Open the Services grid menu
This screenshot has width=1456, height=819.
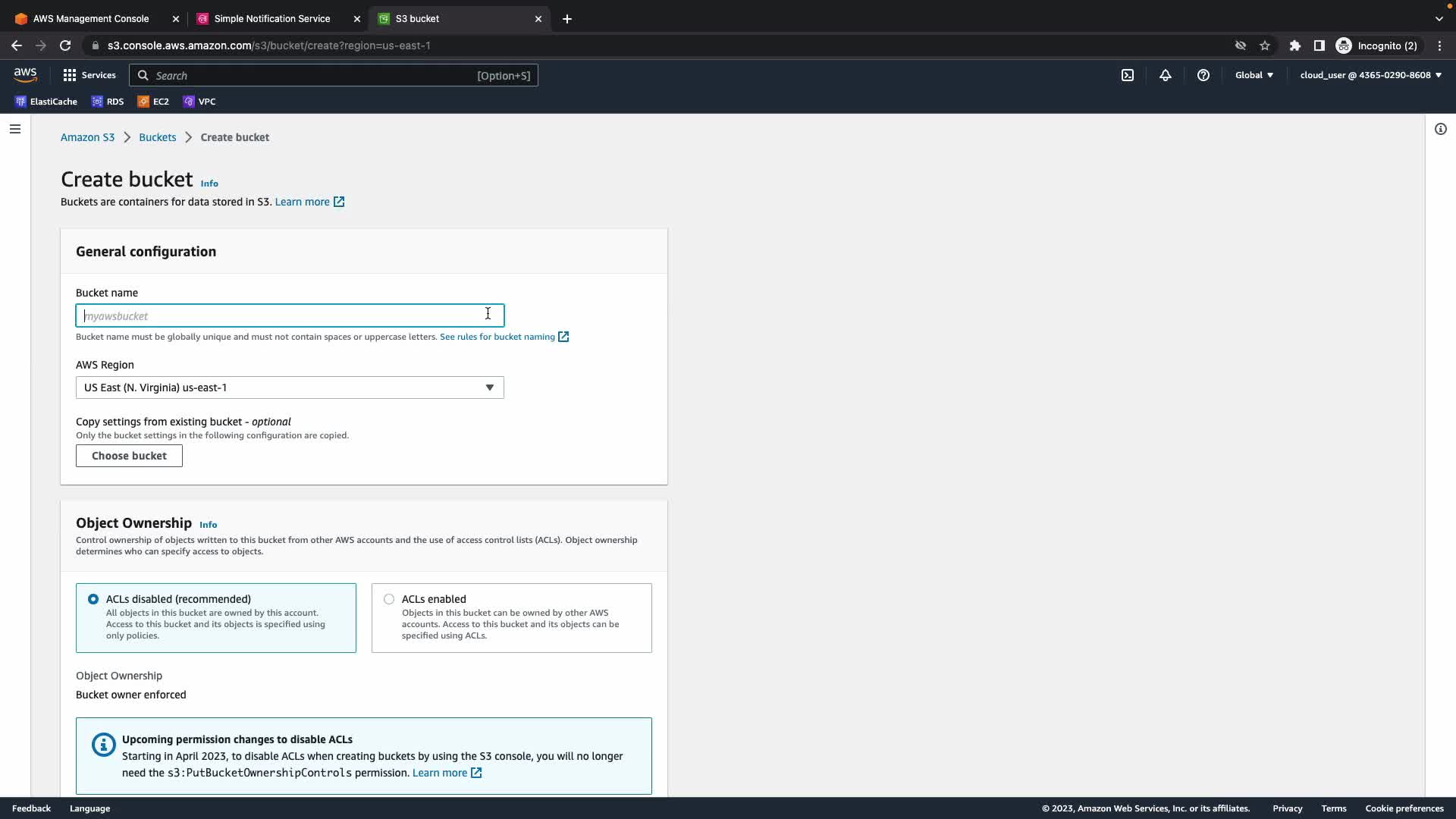(x=89, y=75)
